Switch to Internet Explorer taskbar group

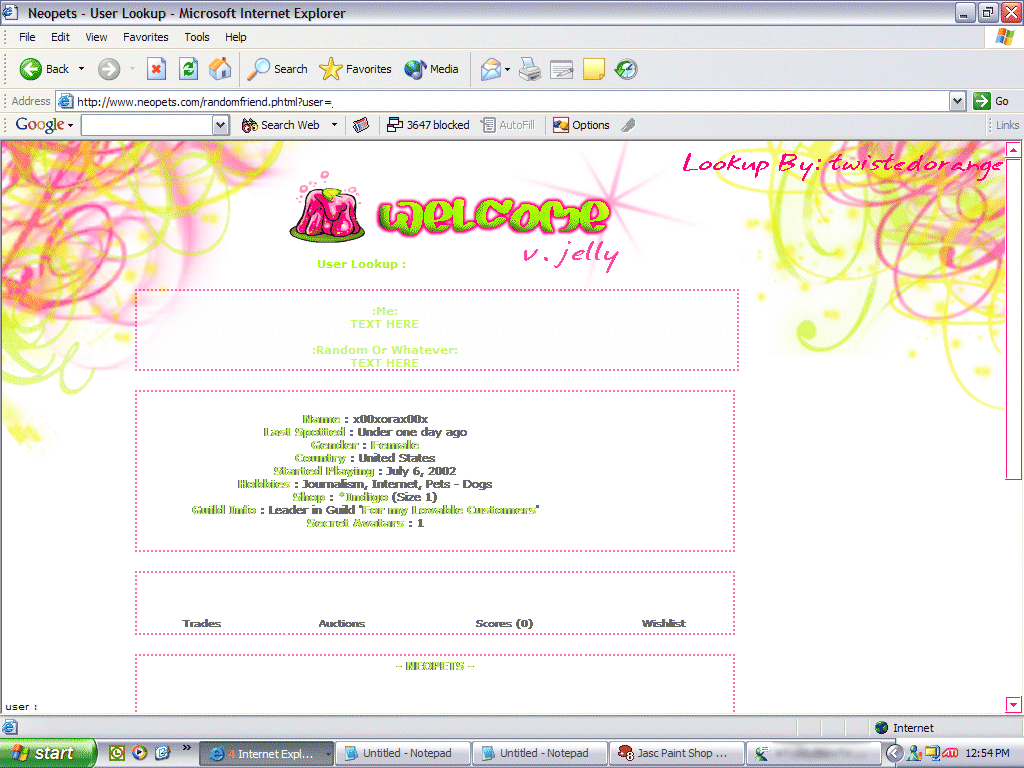click(x=266, y=754)
